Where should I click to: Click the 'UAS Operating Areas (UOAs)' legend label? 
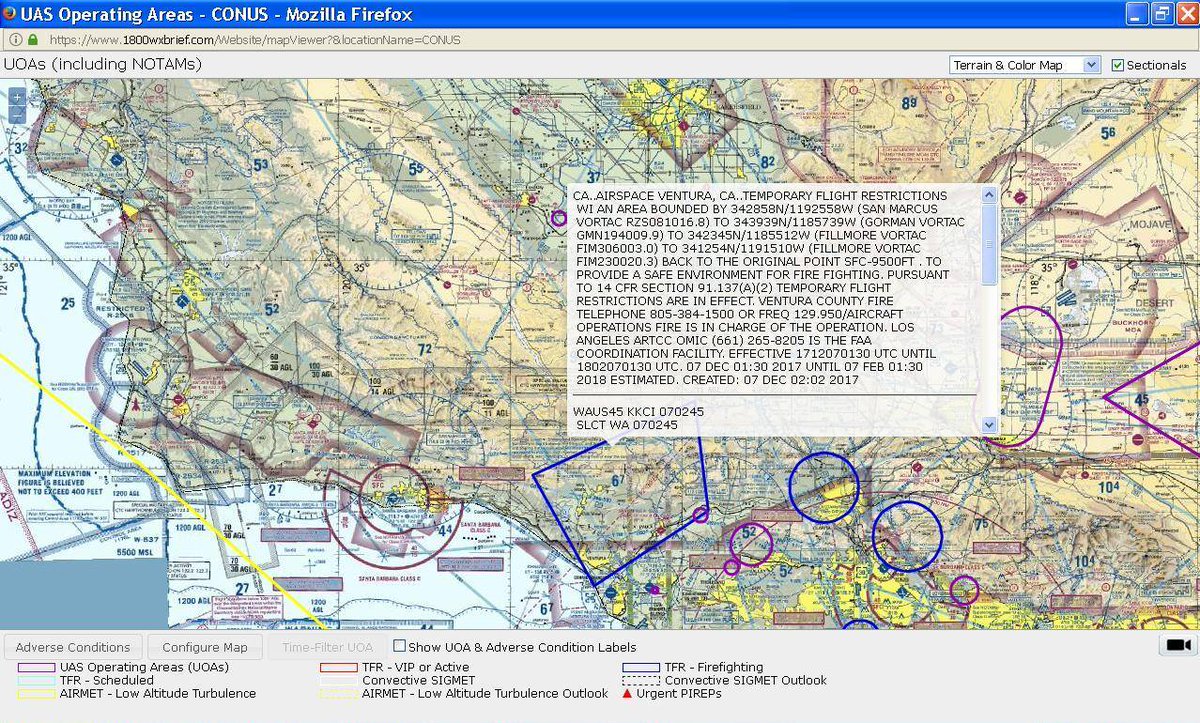point(144,667)
